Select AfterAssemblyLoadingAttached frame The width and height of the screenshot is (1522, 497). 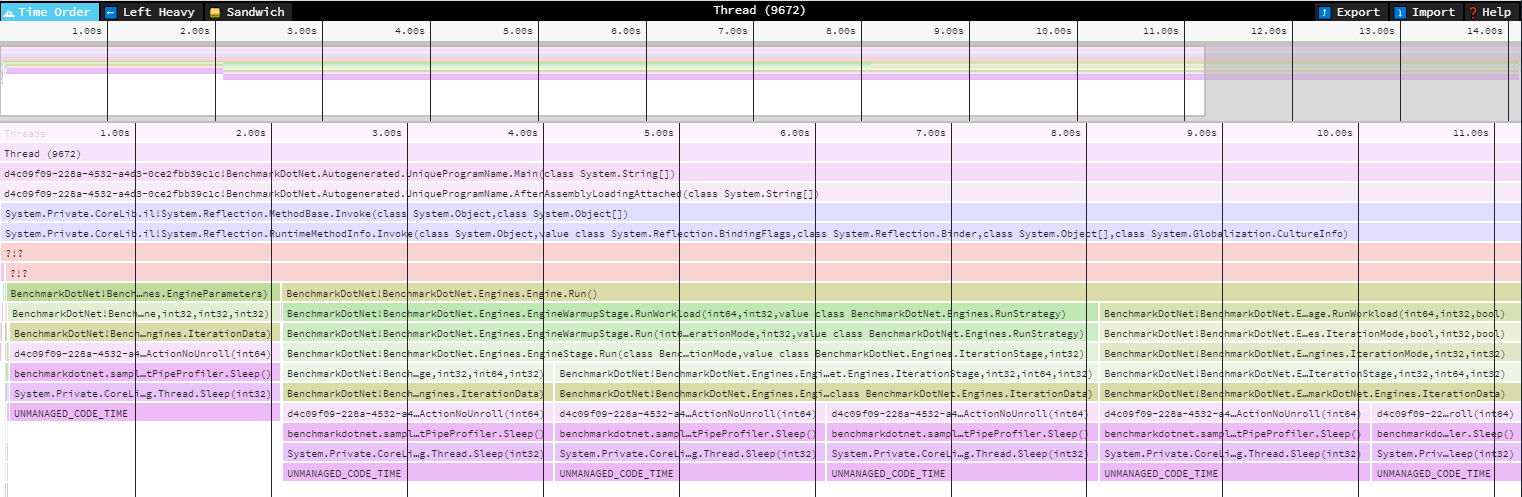tap(761, 193)
